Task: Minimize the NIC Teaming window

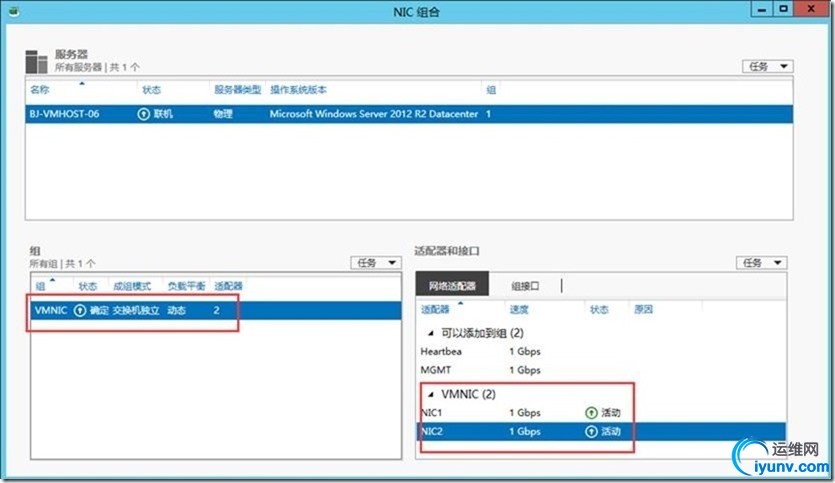Action: [762, 9]
